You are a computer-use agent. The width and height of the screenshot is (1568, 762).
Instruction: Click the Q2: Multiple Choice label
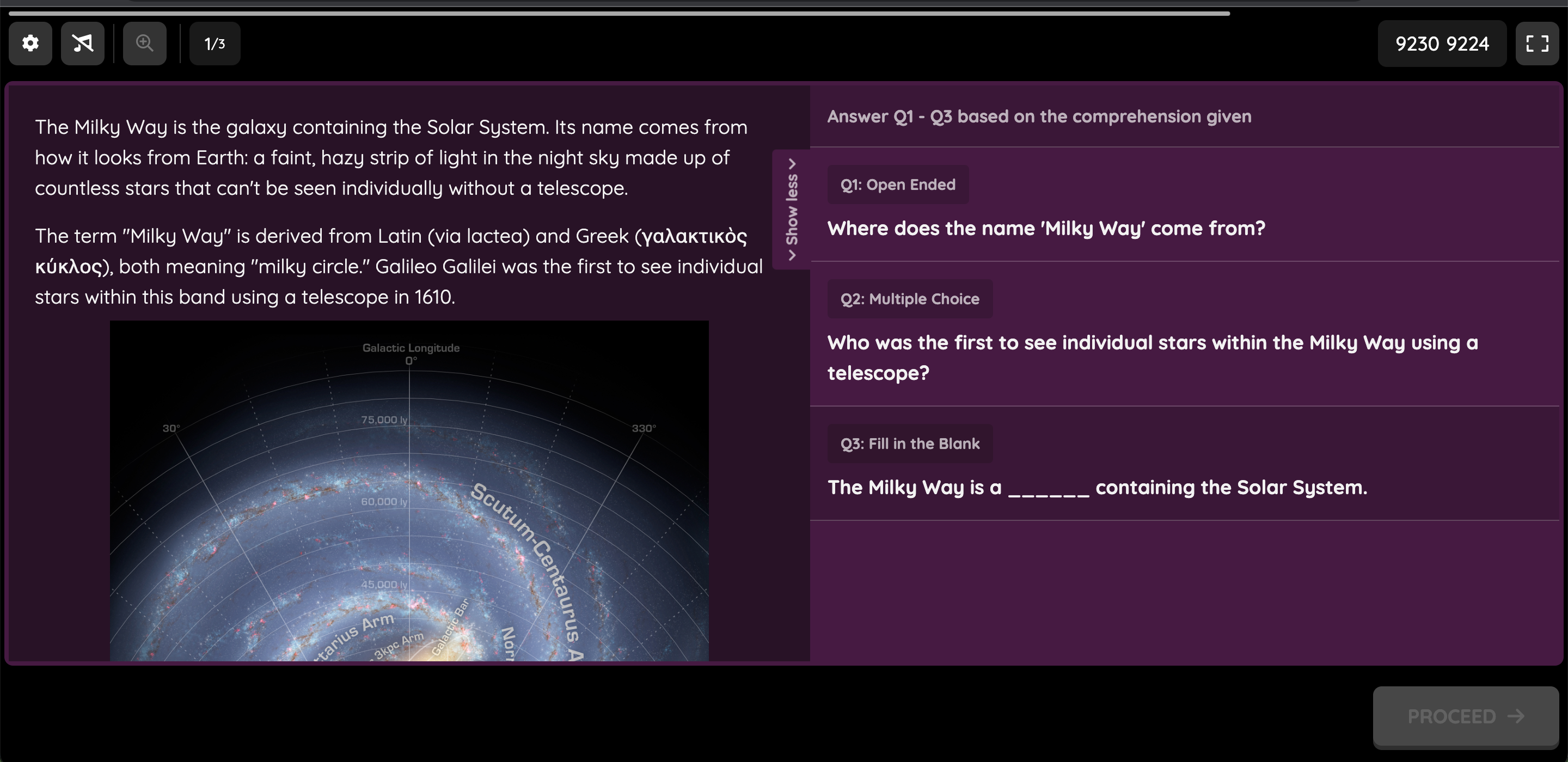(910, 299)
